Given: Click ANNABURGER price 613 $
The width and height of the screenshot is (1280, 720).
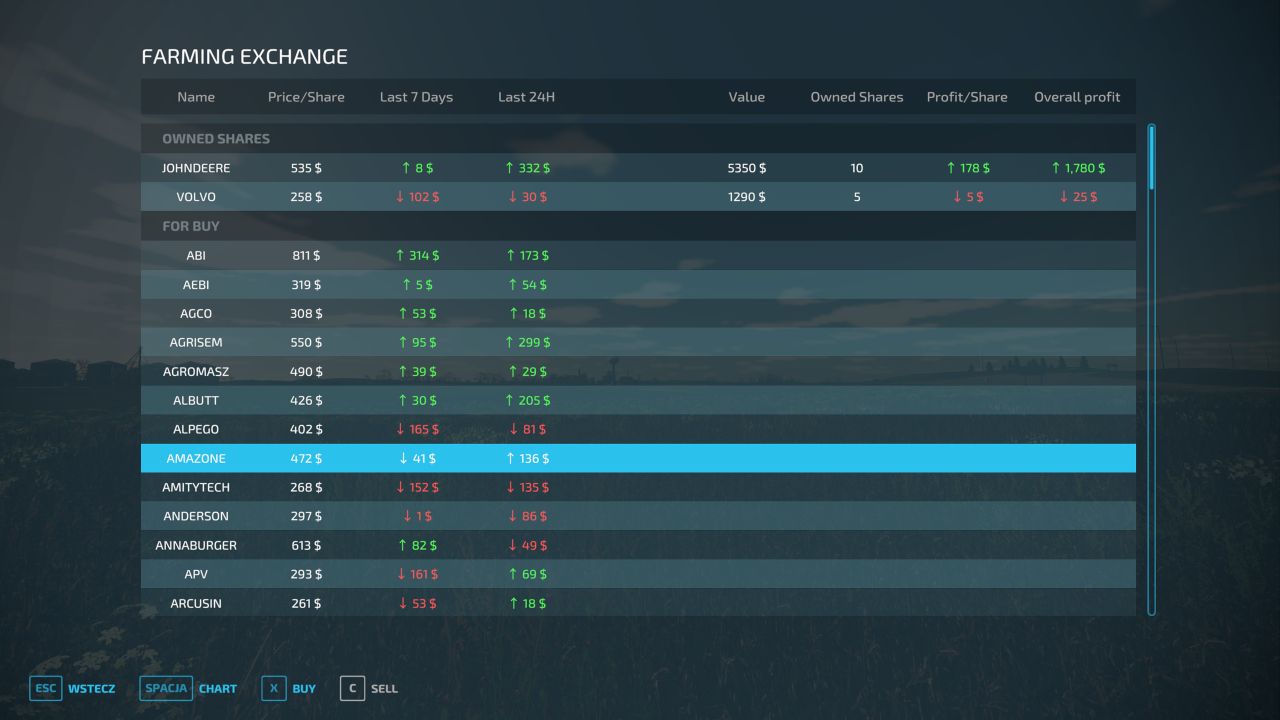Looking at the screenshot, I should 306,545.
